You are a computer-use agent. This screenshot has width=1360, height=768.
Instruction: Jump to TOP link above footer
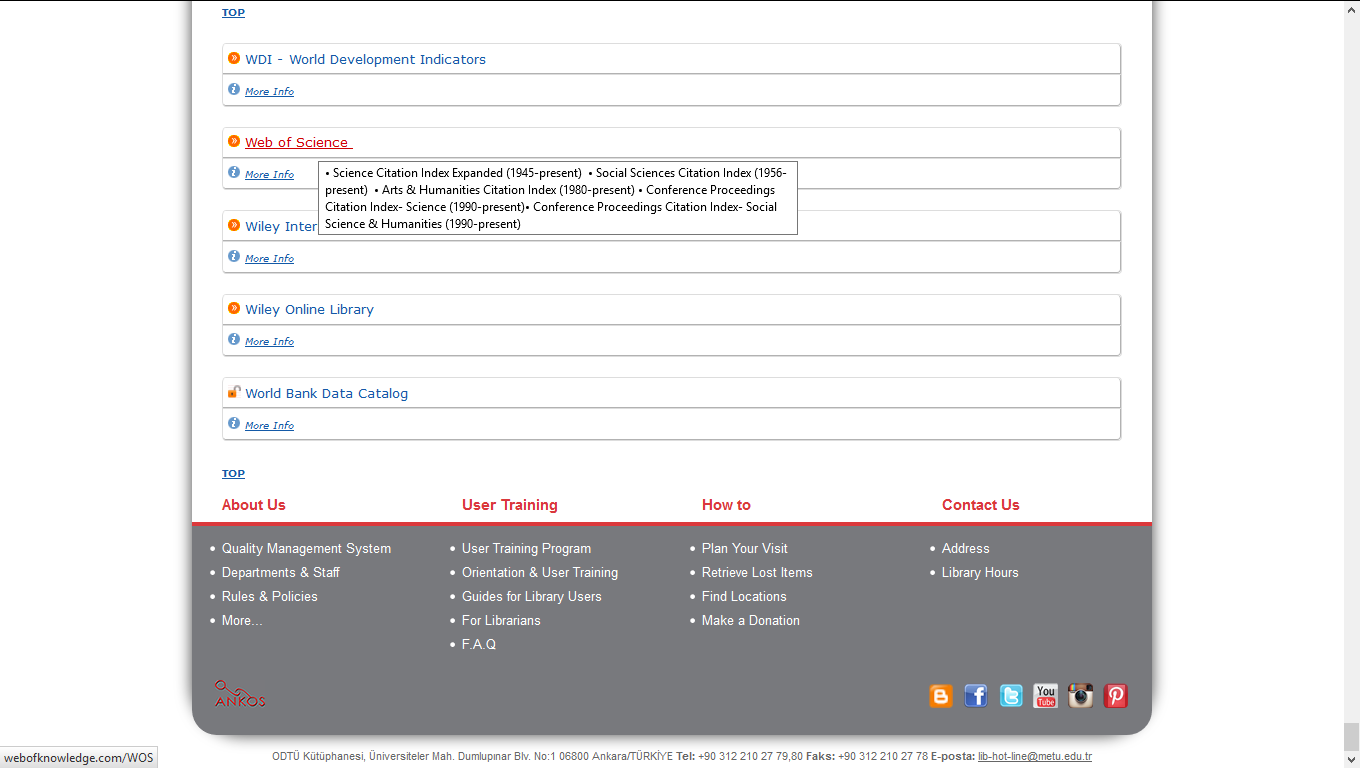(x=233, y=474)
